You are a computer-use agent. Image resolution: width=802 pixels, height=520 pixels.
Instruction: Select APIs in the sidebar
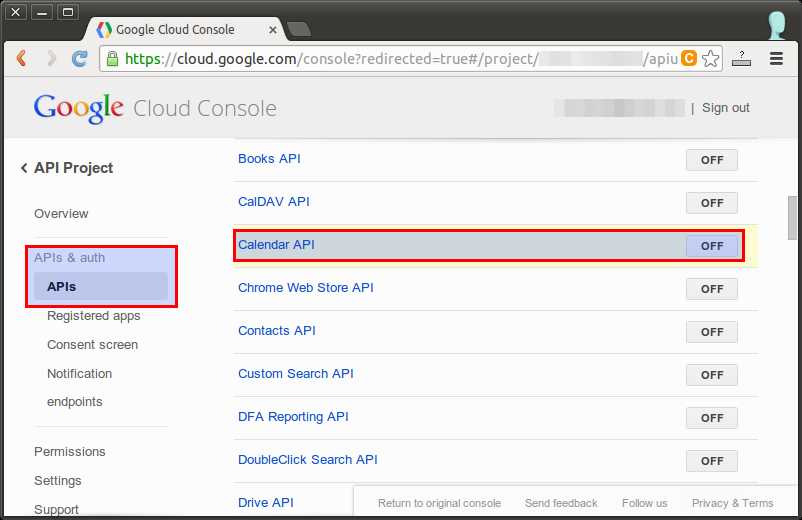[x=101, y=286]
